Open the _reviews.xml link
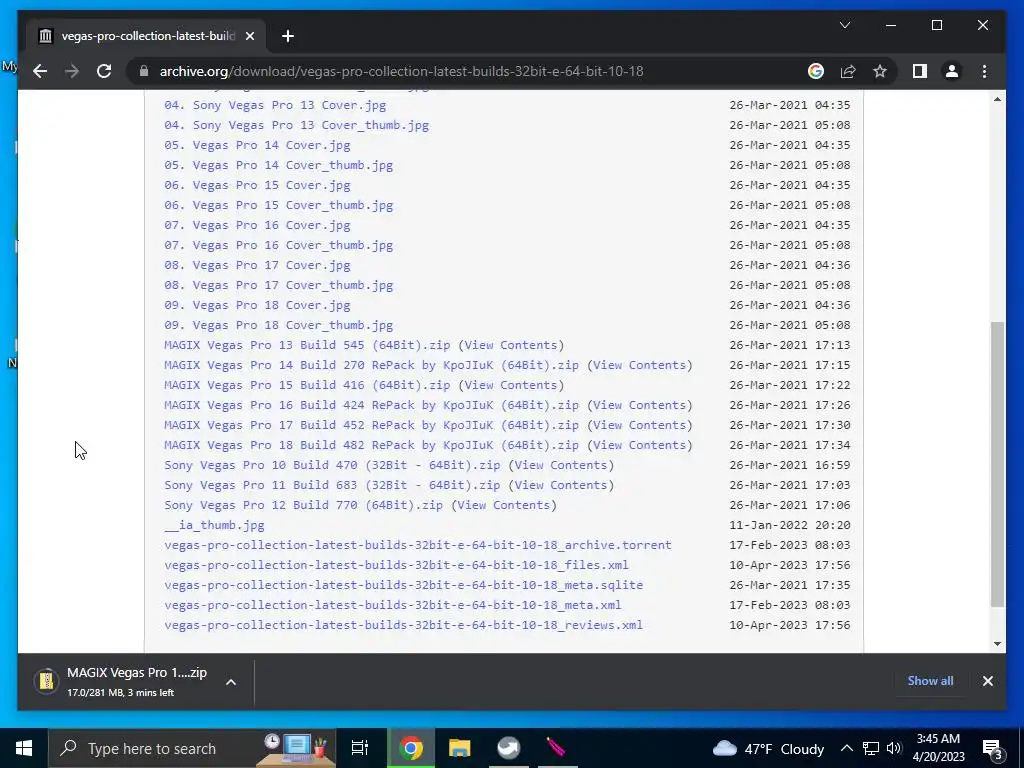The image size is (1024, 768). [x=404, y=625]
